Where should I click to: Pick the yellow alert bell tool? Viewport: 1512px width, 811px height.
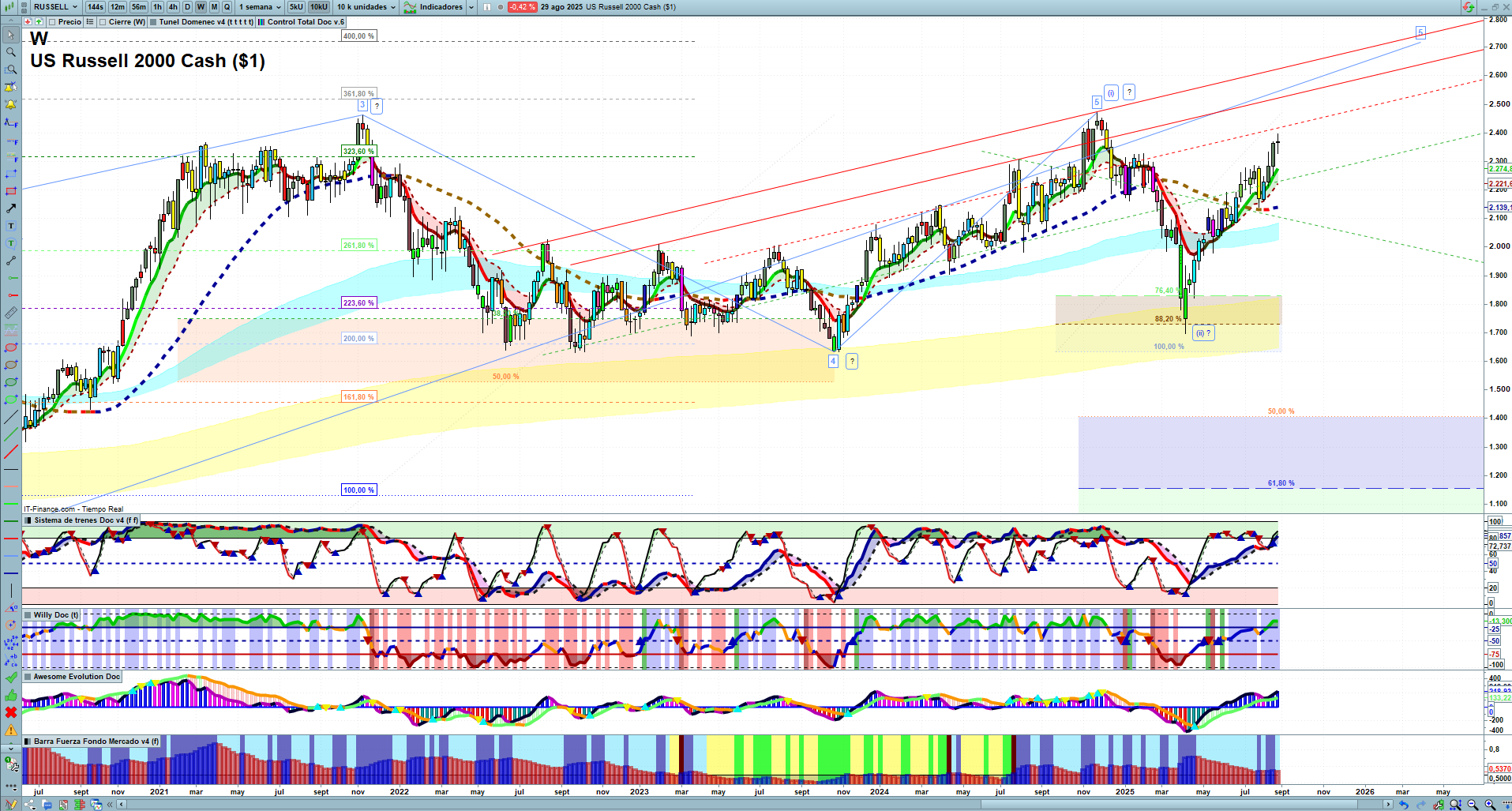11,104
